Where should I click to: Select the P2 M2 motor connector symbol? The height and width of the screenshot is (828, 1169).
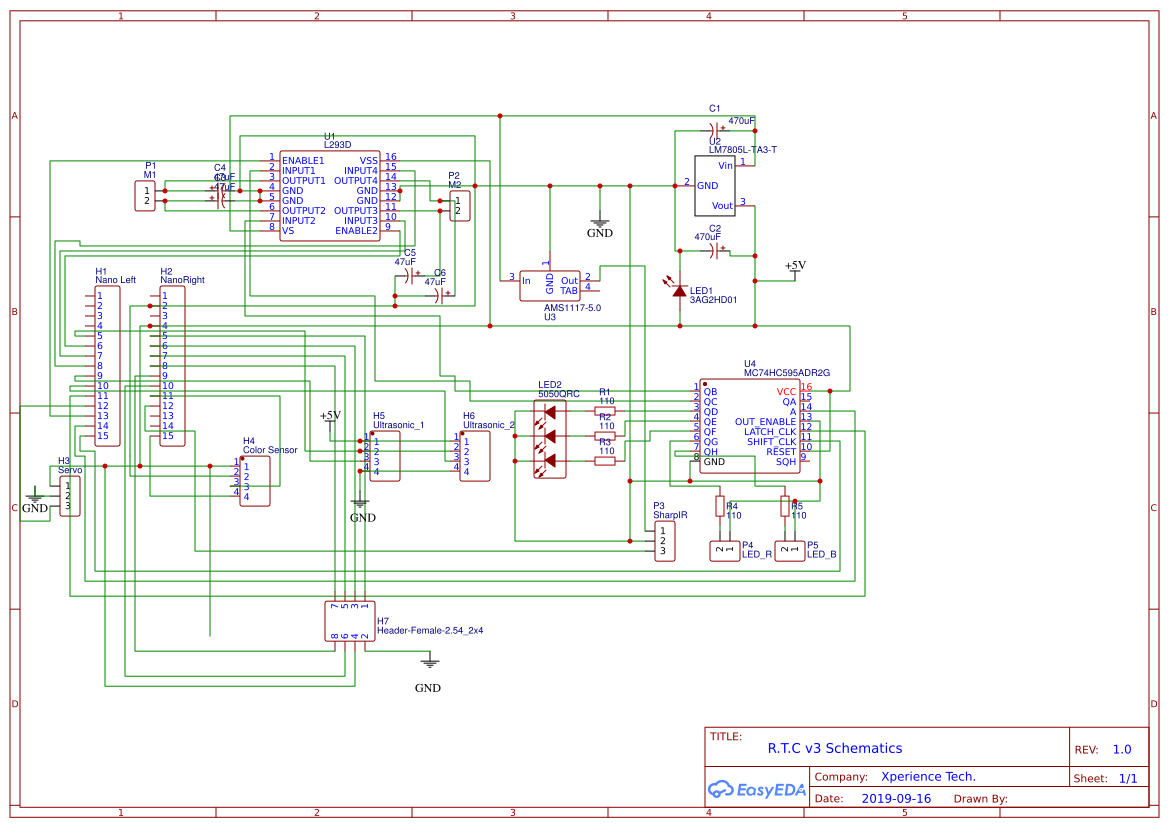[x=459, y=206]
